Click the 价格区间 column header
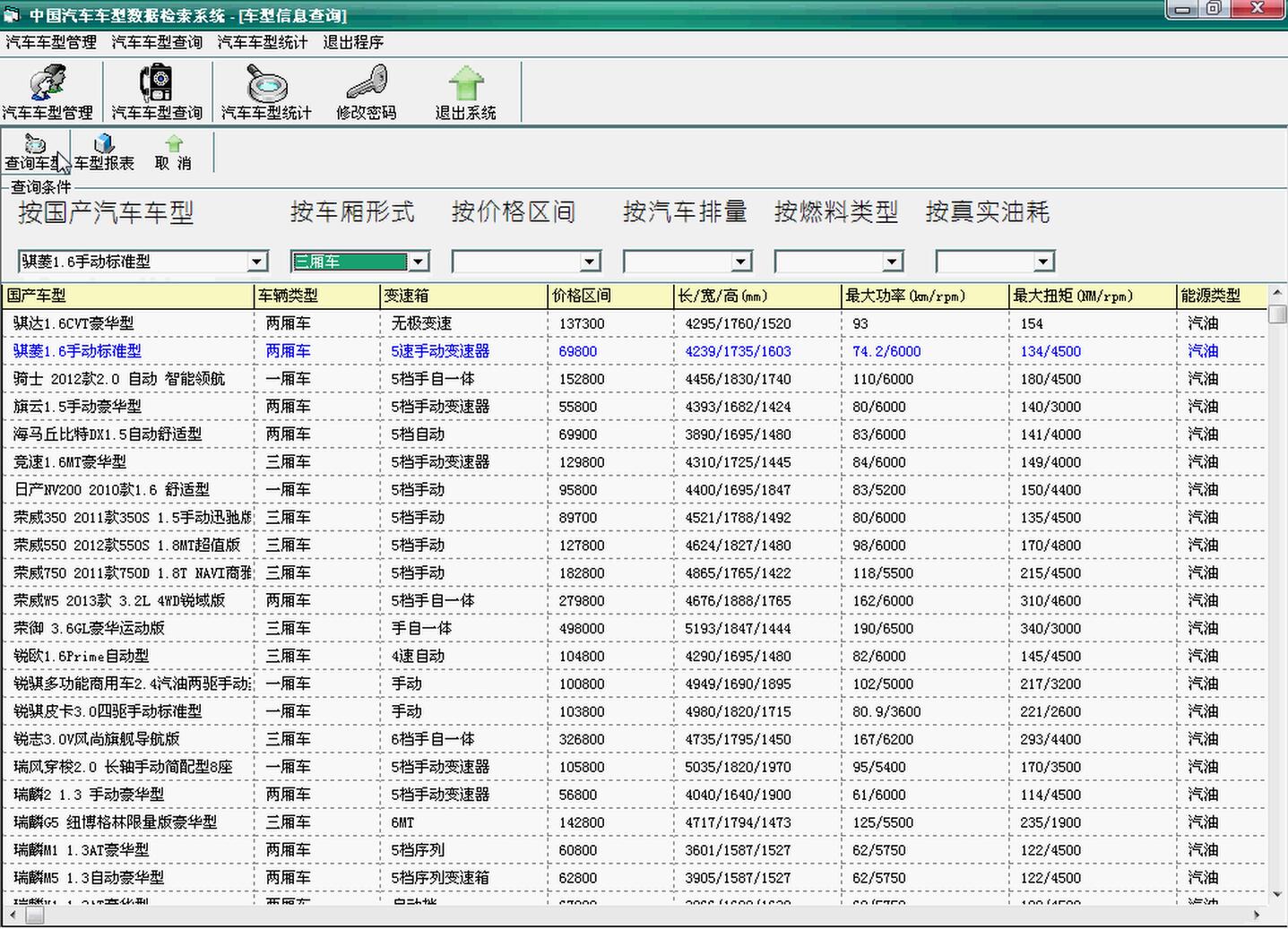The image size is (1288, 929). [x=611, y=296]
